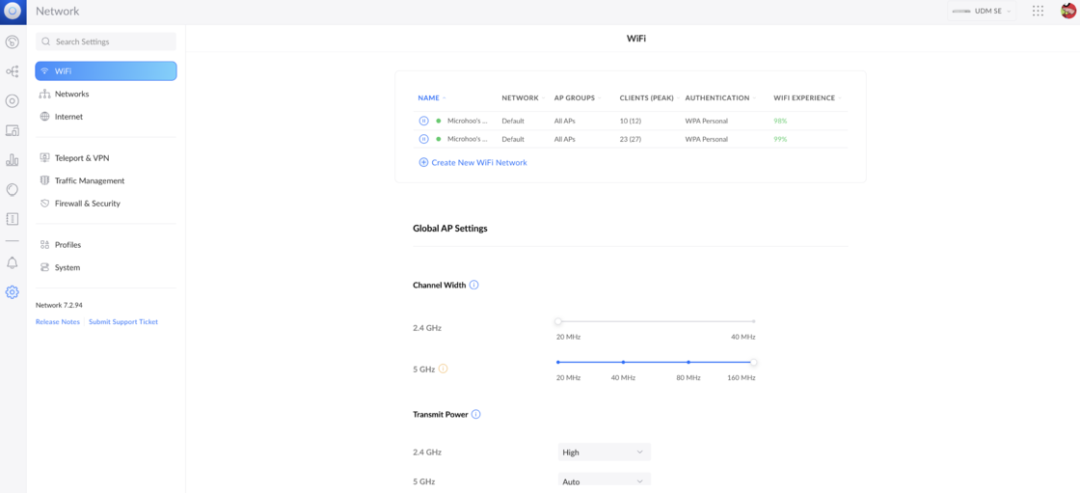Open the notifications bell icon
The height and width of the screenshot is (493, 1080).
coord(12,263)
